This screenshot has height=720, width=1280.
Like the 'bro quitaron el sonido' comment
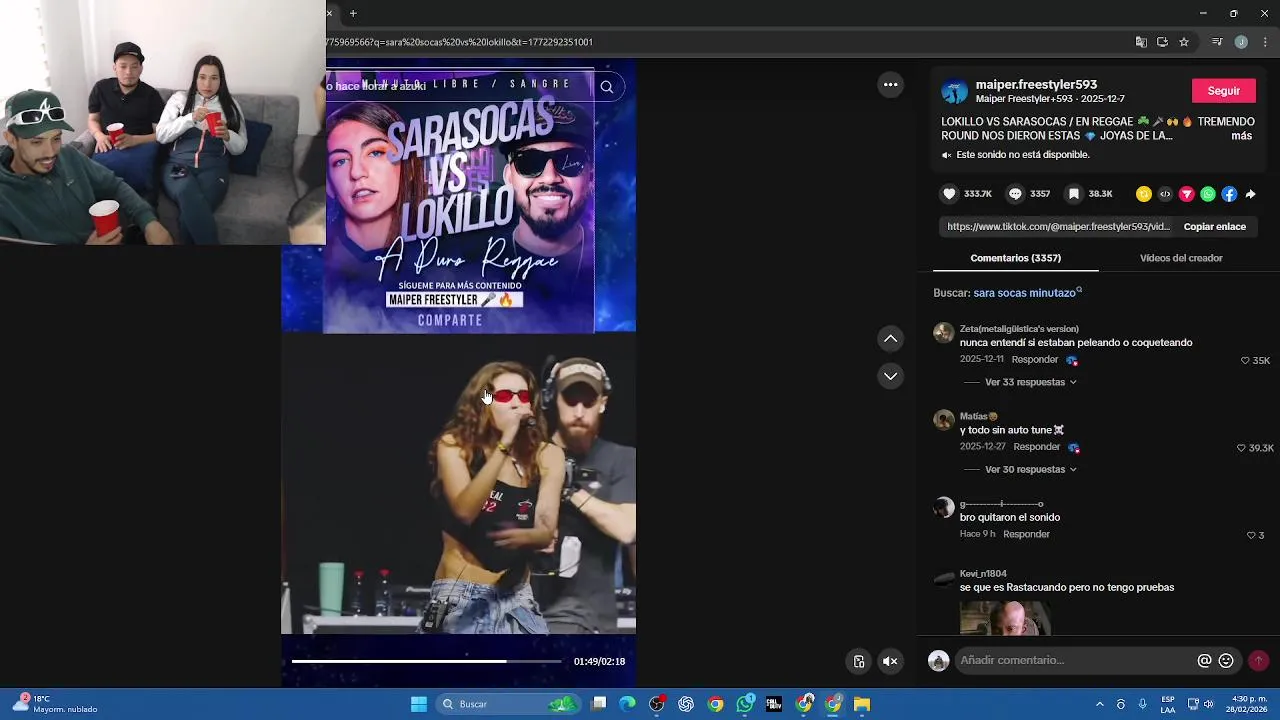coord(1251,535)
